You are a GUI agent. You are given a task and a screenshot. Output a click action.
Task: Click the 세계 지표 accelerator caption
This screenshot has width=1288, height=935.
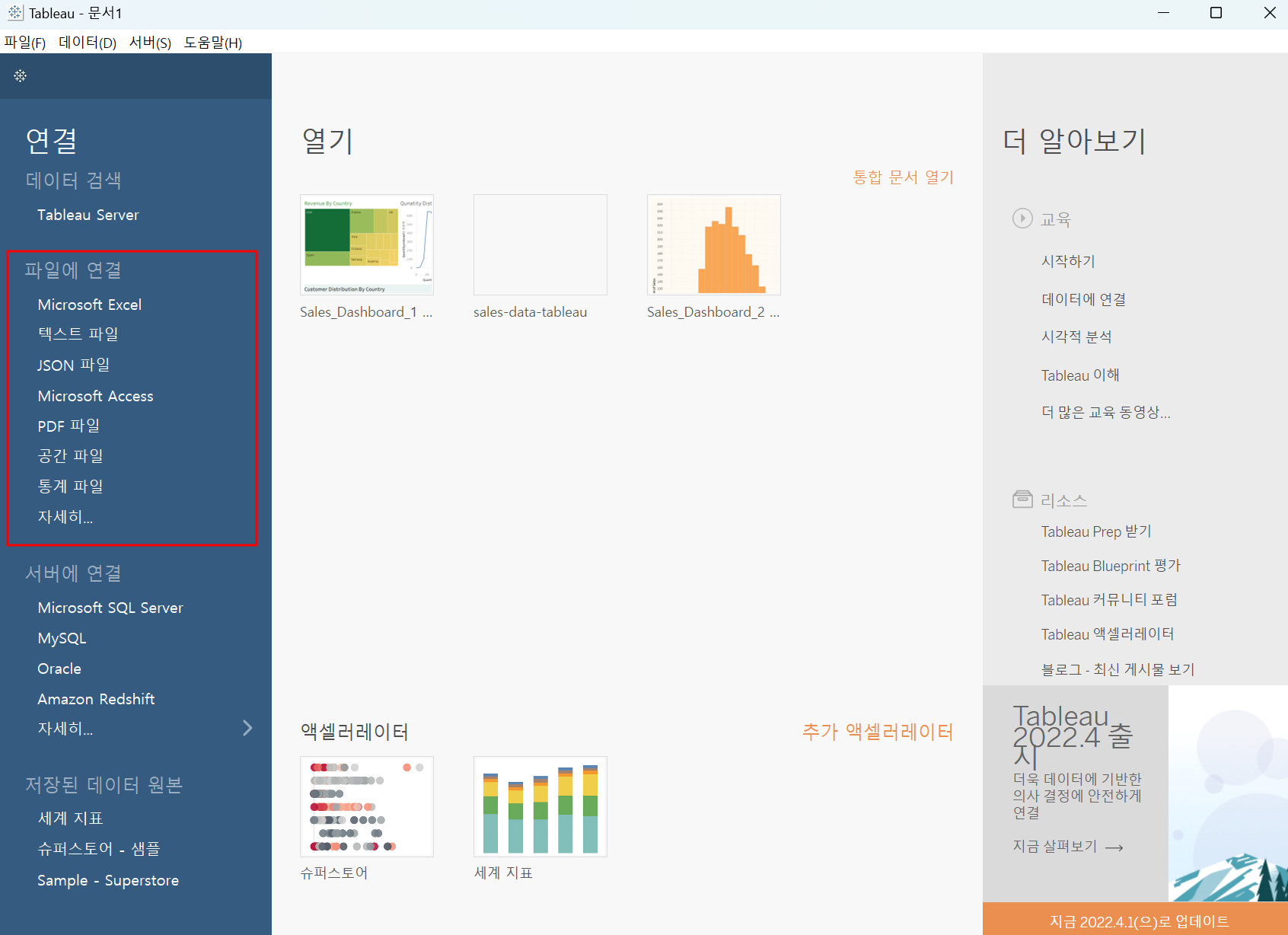[503, 873]
